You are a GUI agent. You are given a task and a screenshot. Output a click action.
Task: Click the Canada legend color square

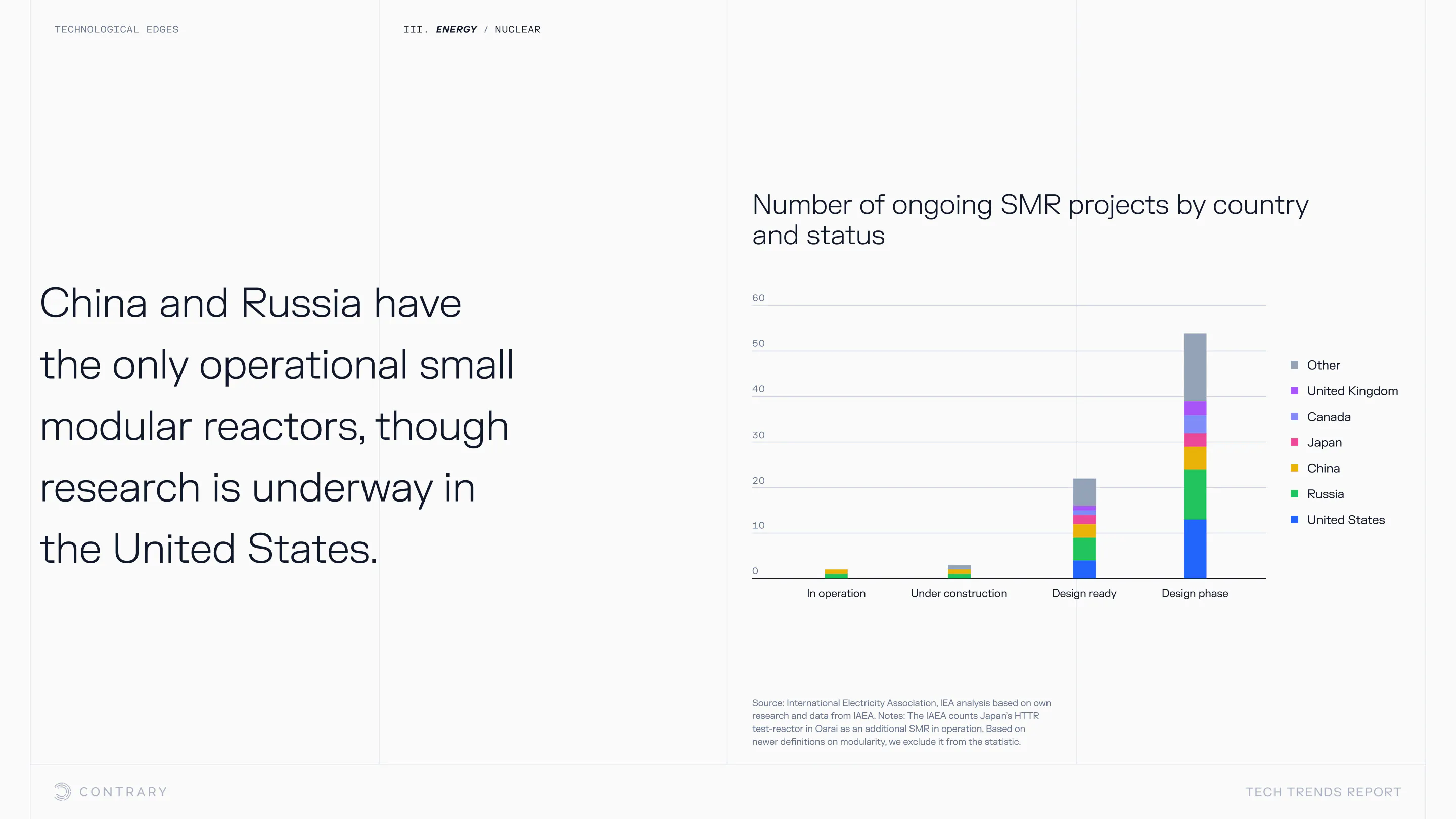[x=1294, y=417]
